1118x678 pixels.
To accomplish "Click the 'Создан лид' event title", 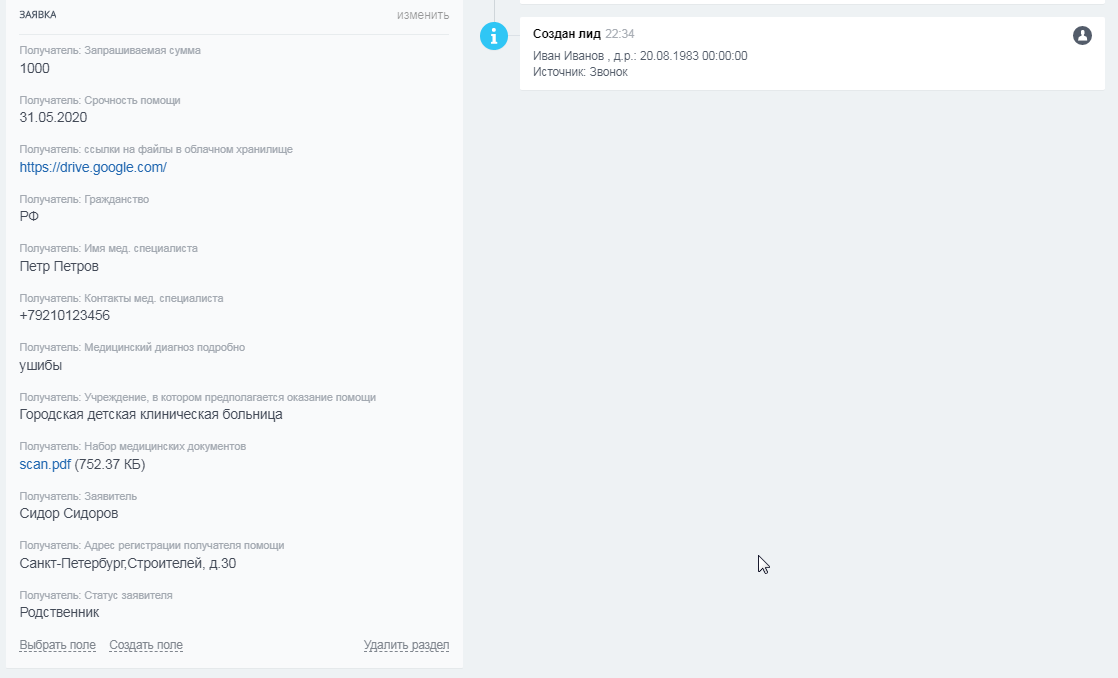I will click(567, 34).
